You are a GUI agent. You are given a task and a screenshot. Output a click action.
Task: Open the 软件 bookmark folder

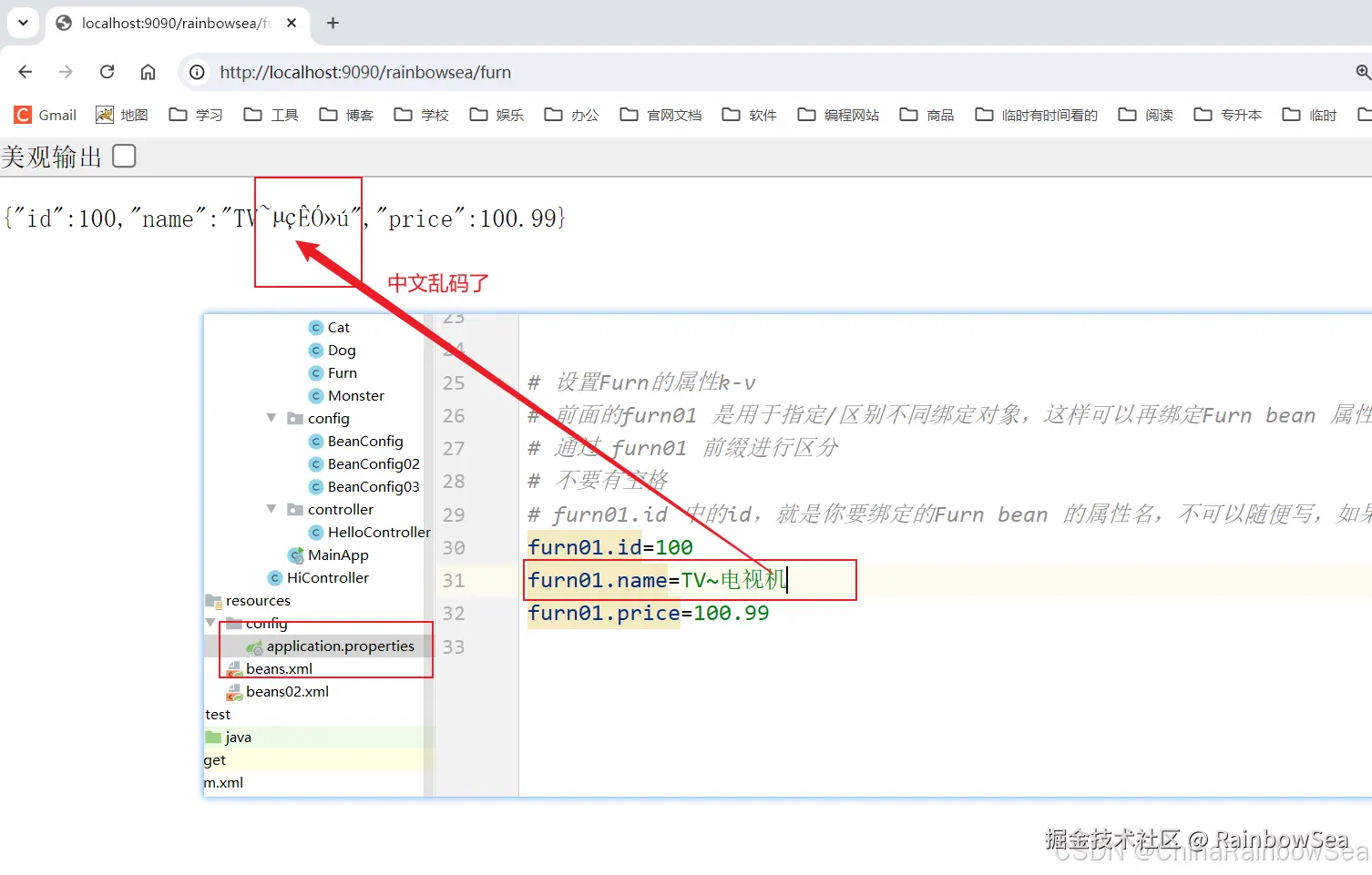pyautogui.click(x=750, y=115)
